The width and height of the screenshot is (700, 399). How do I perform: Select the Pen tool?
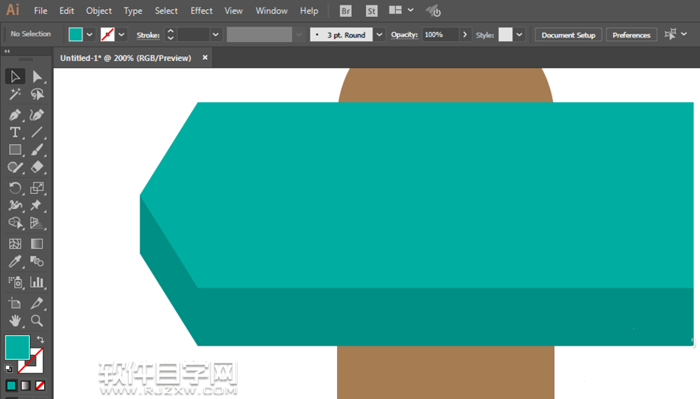[15, 115]
